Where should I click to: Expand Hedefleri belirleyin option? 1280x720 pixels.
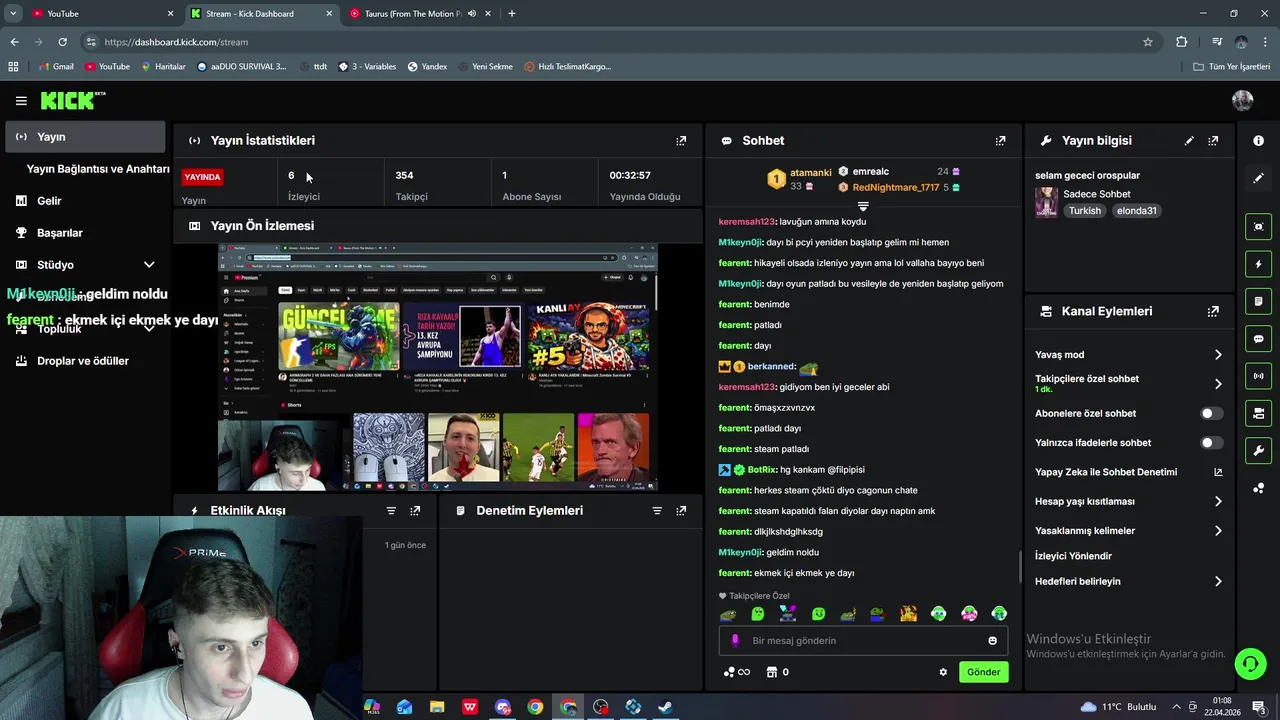pos(1218,581)
